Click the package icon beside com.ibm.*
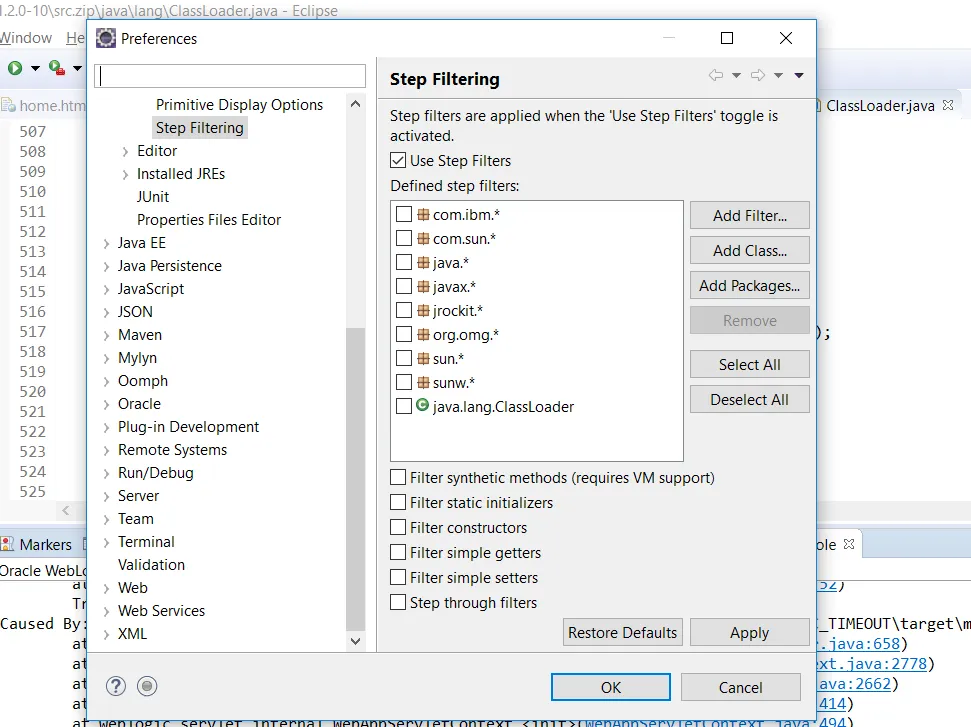The height and width of the screenshot is (727, 971). coord(423,214)
